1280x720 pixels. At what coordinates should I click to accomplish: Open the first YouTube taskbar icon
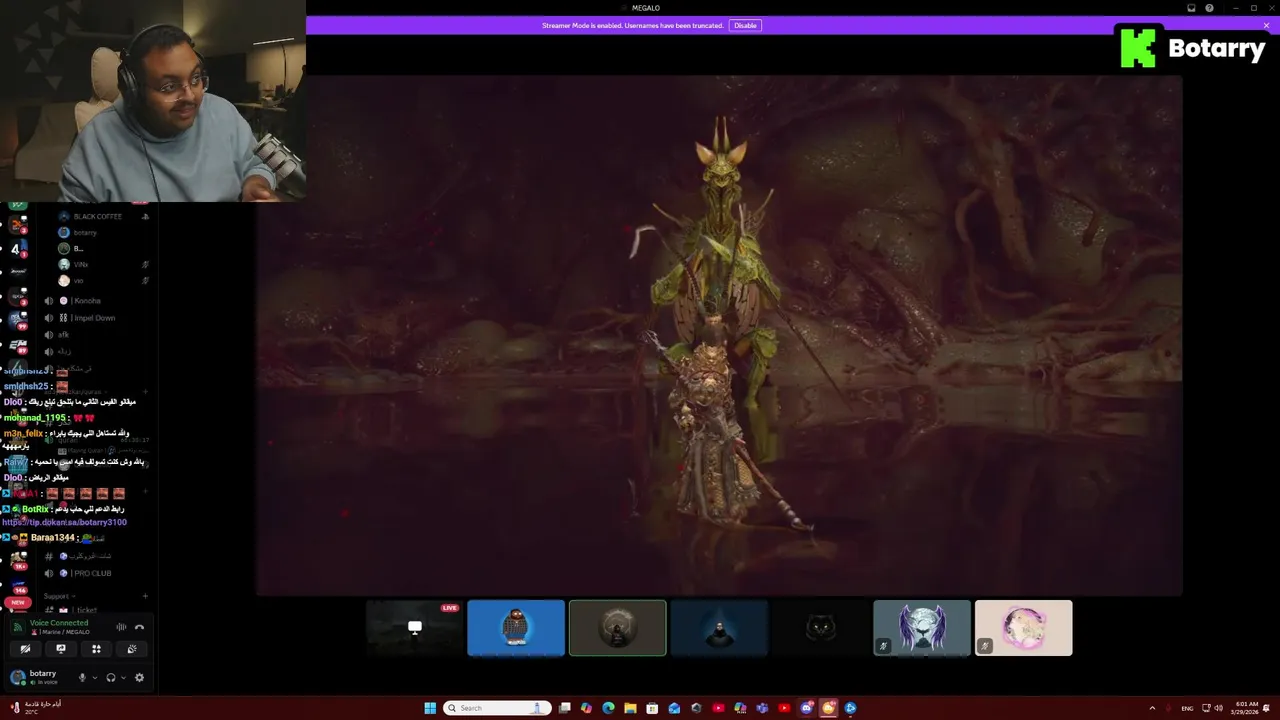[718, 708]
